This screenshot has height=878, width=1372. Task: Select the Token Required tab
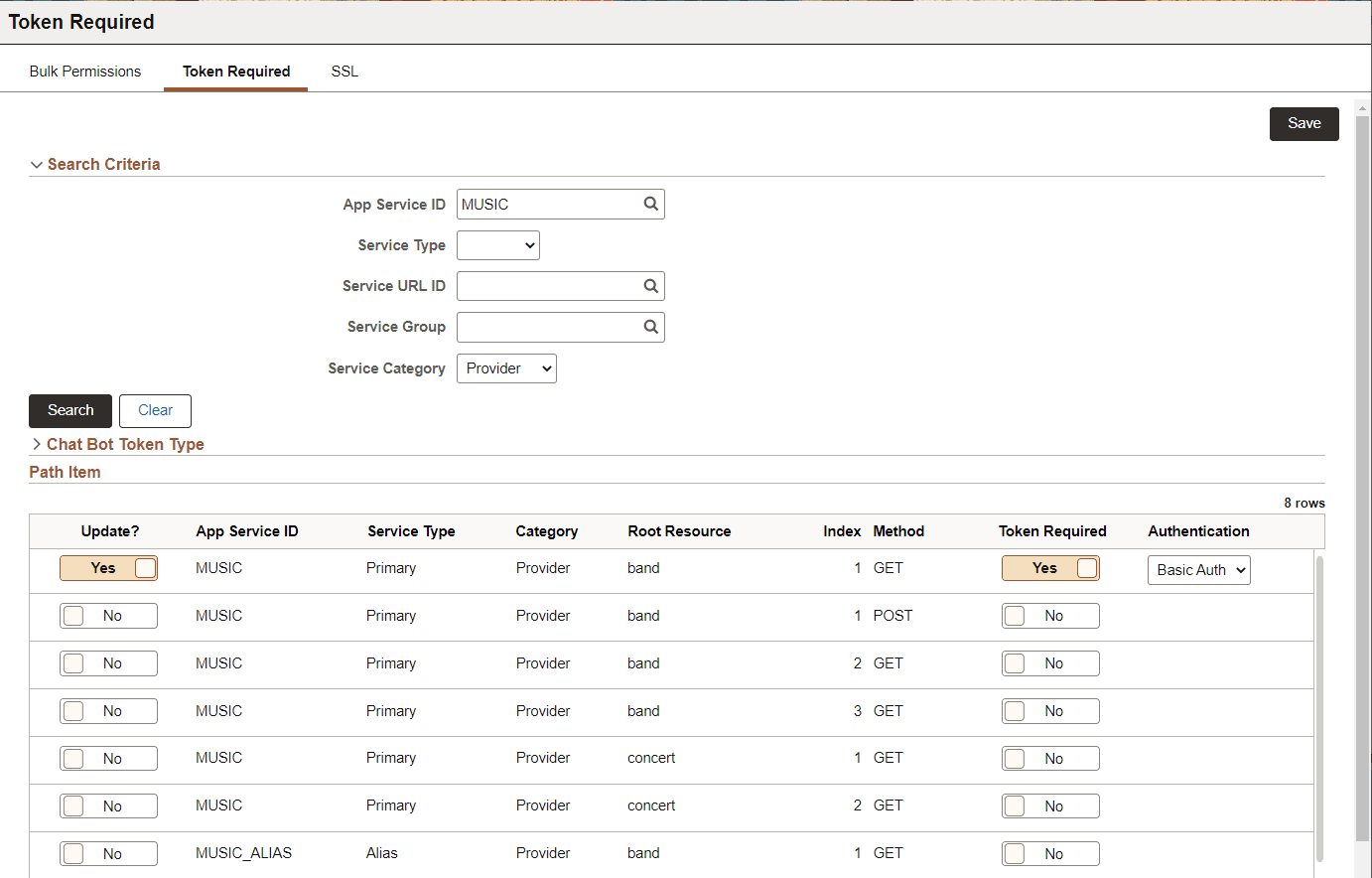tap(236, 72)
